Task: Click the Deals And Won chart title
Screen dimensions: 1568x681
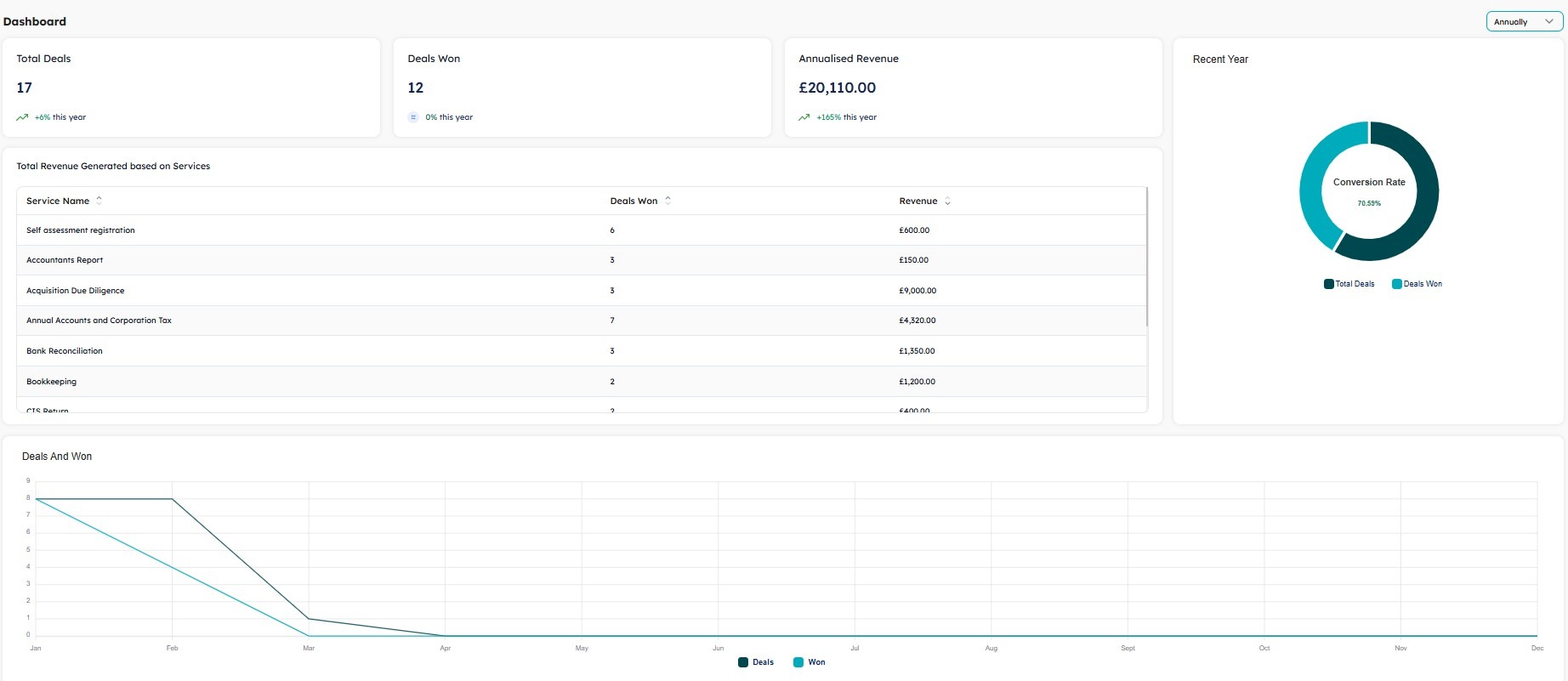Action: point(57,457)
